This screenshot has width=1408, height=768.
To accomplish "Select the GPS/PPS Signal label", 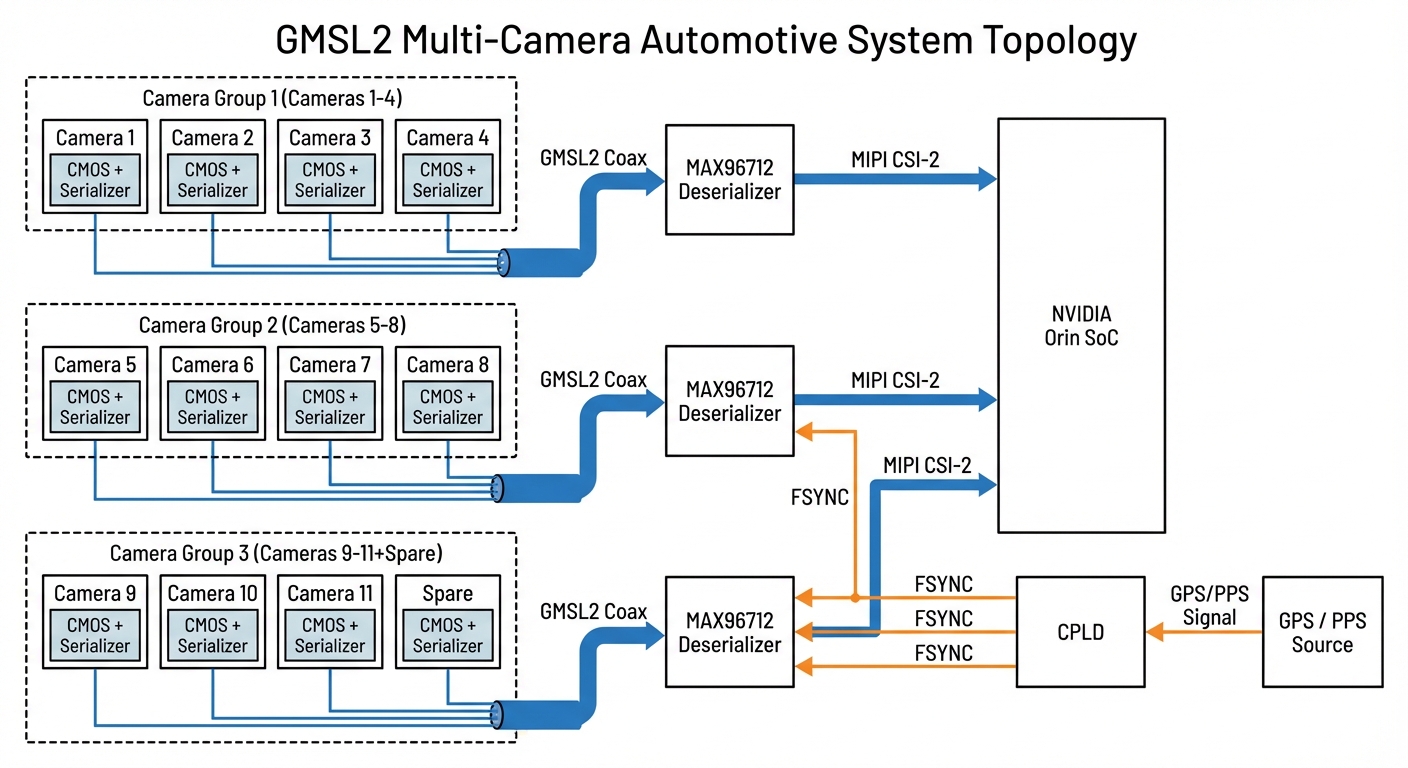I will (x=1207, y=604).
